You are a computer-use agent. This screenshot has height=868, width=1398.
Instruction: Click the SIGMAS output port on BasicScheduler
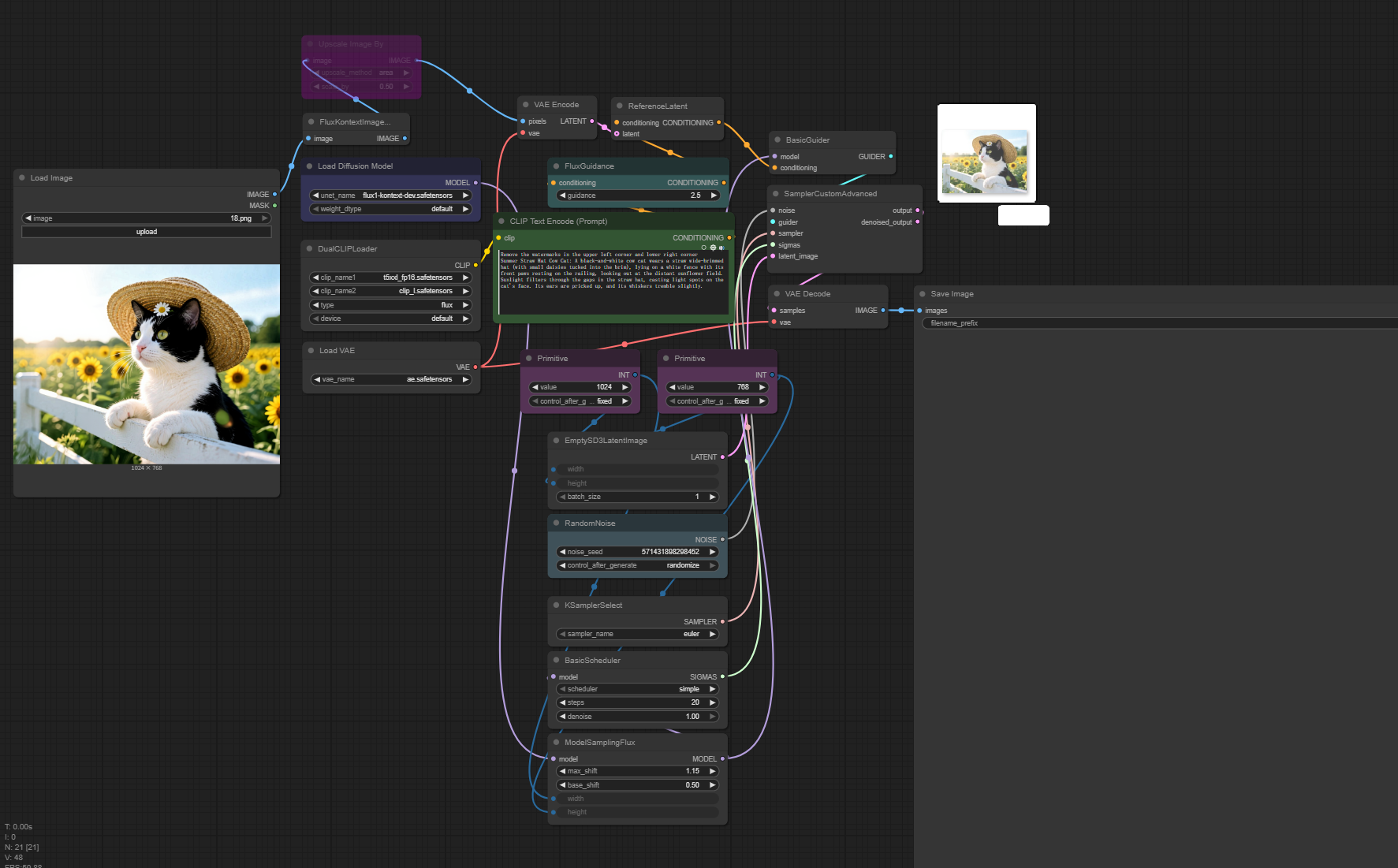tap(722, 677)
